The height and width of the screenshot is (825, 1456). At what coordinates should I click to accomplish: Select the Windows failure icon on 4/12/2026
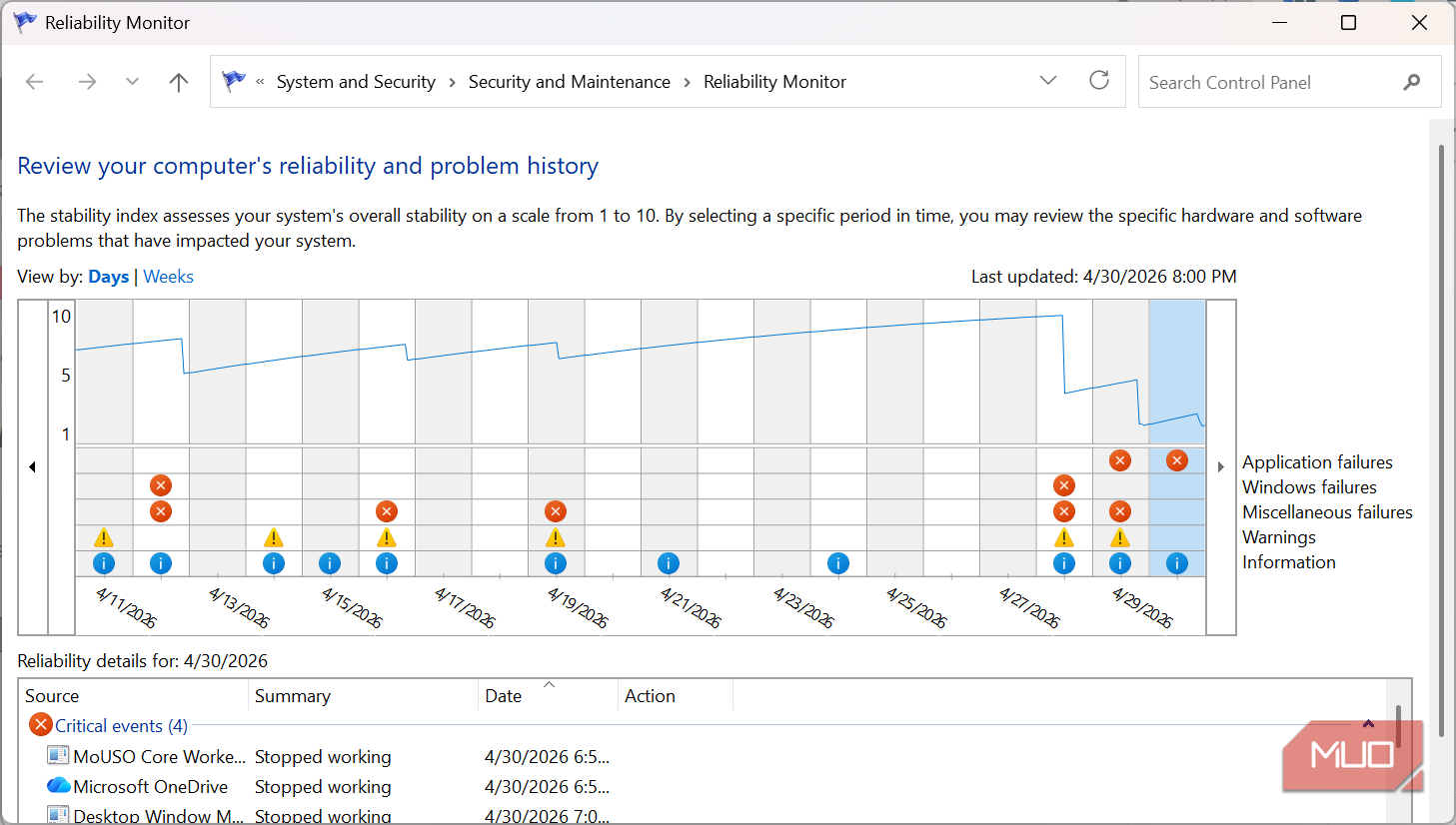[x=161, y=485]
